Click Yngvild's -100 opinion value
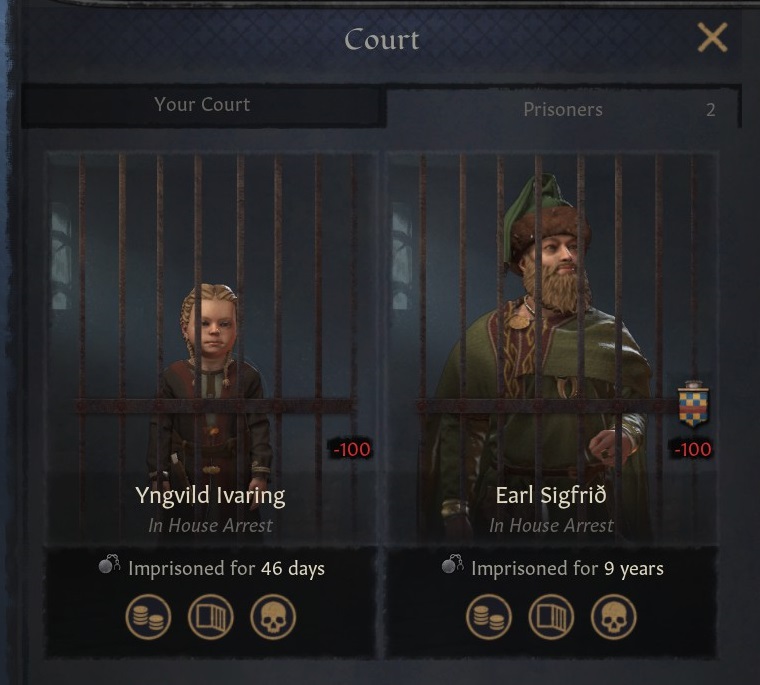 (x=351, y=449)
